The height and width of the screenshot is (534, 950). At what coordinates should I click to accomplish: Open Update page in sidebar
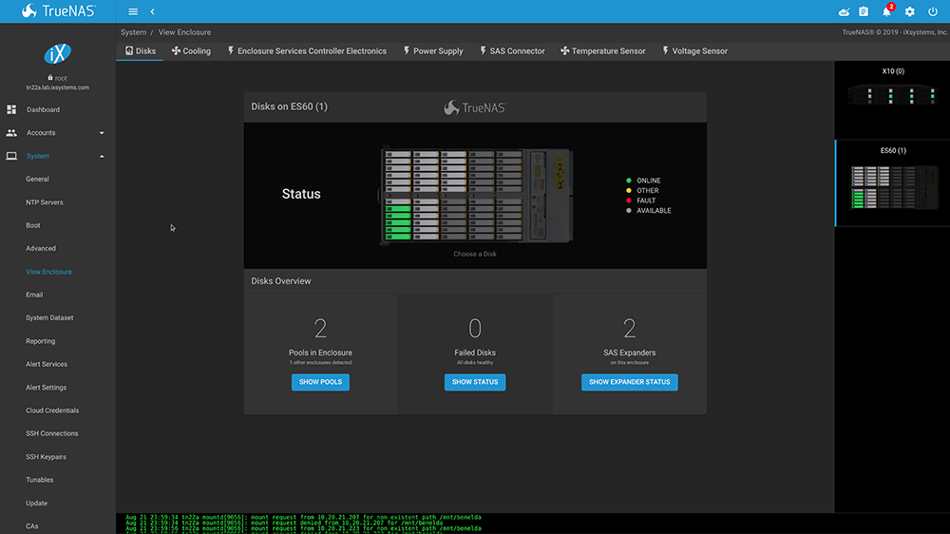(x=36, y=503)
